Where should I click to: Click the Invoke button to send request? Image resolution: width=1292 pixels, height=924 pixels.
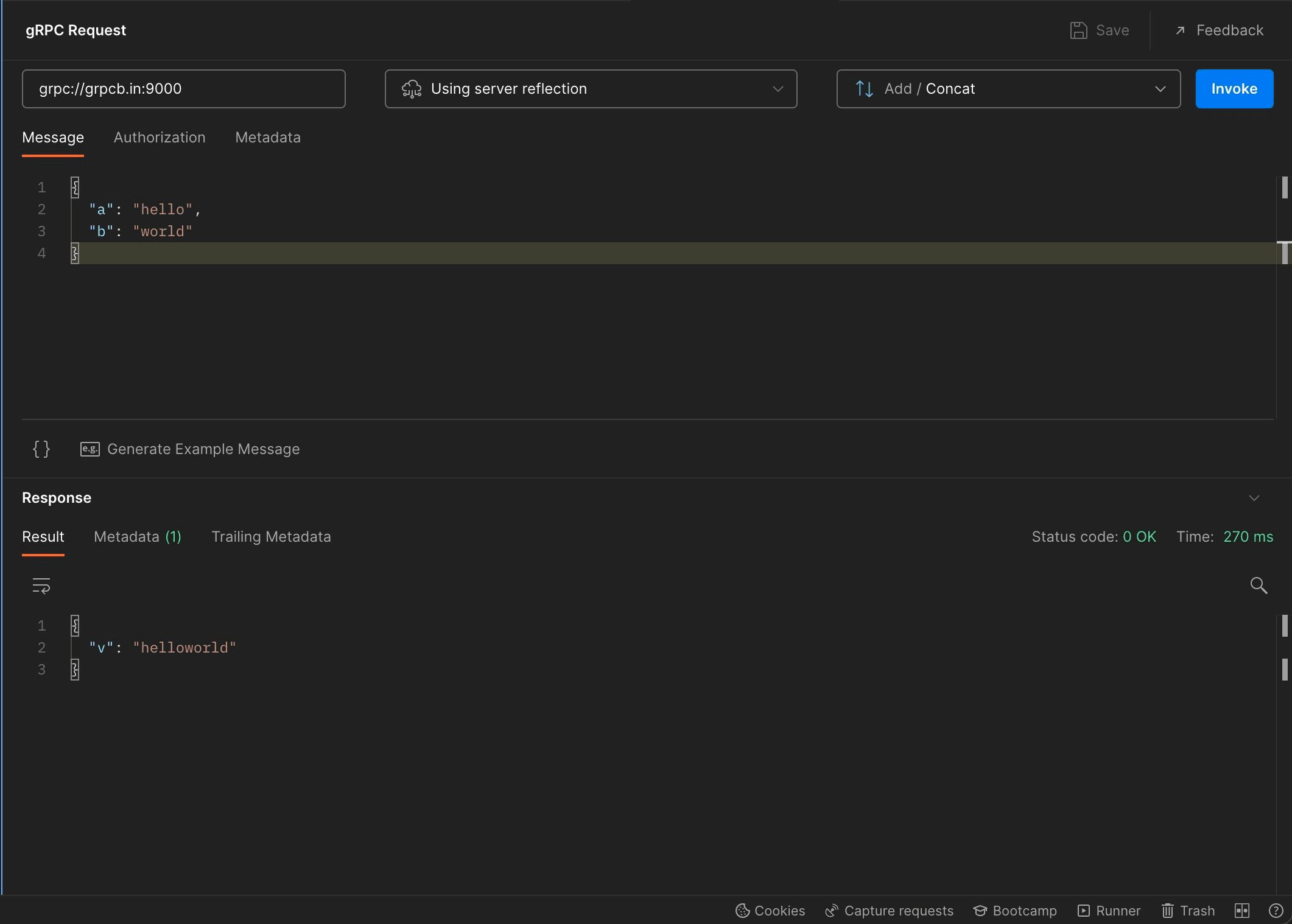[x=1235, y=88]
